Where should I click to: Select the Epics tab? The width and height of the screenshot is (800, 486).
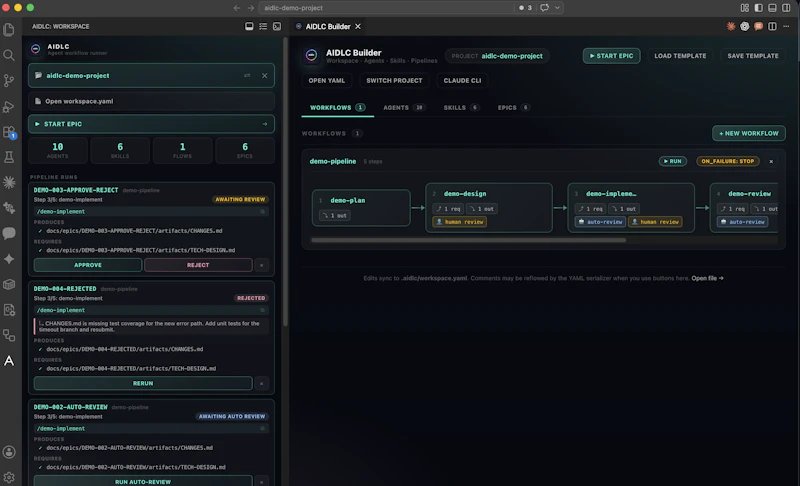pyautogui.click(x=513, y=108)
